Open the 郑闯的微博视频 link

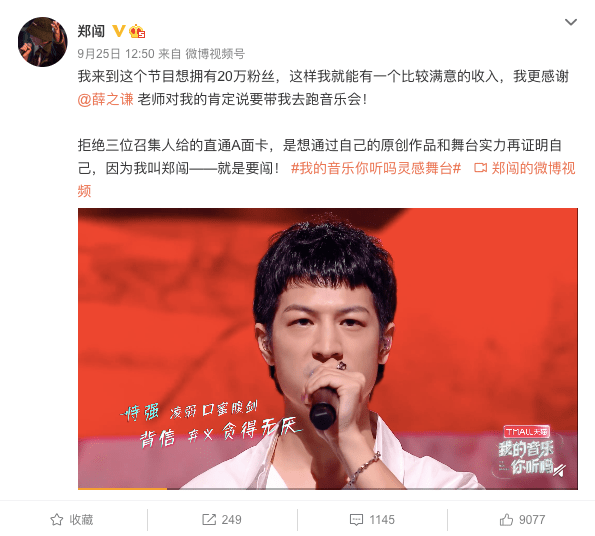pyautogui.click(x=326, y=179)
